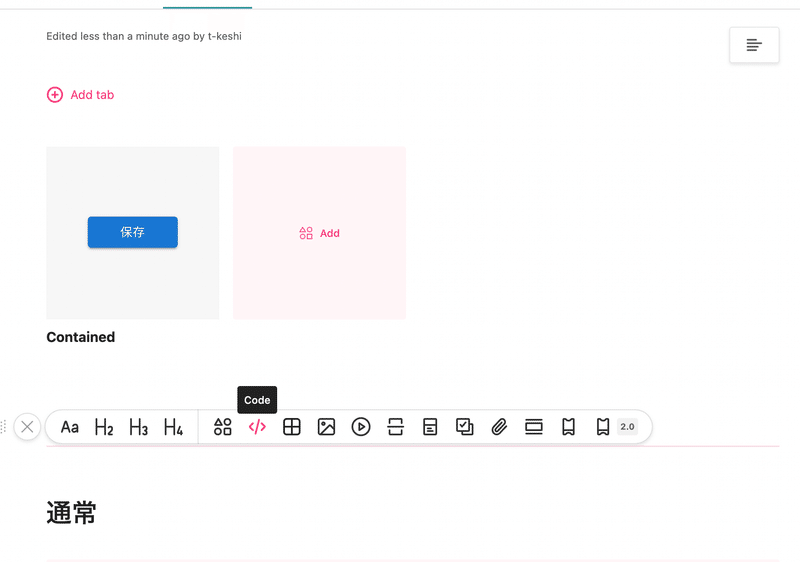This screenshot has height=562, width=800.
Task: Insert an H4 heading block
Action: click(x=173, y=427)
